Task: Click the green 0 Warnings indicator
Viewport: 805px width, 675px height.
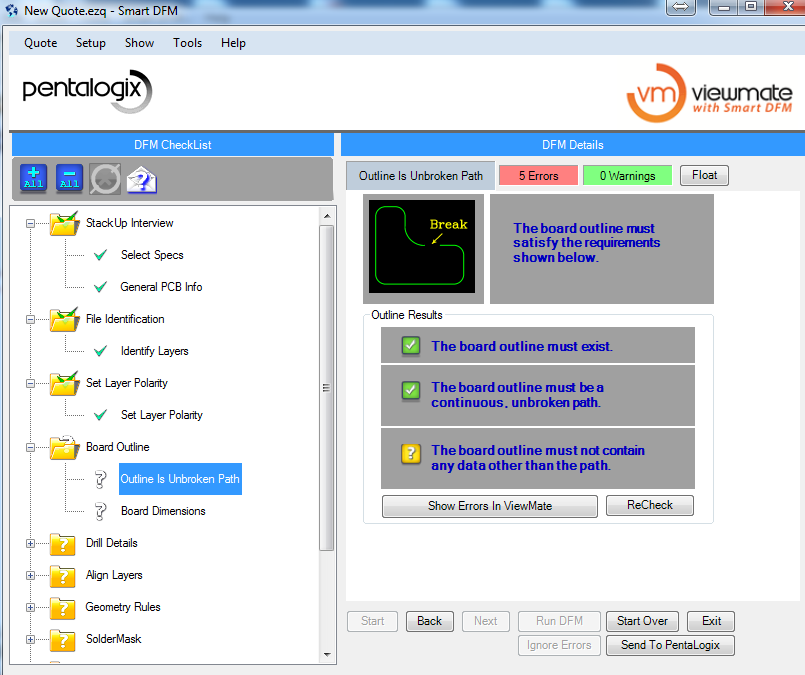Action: tap(627, 176)
